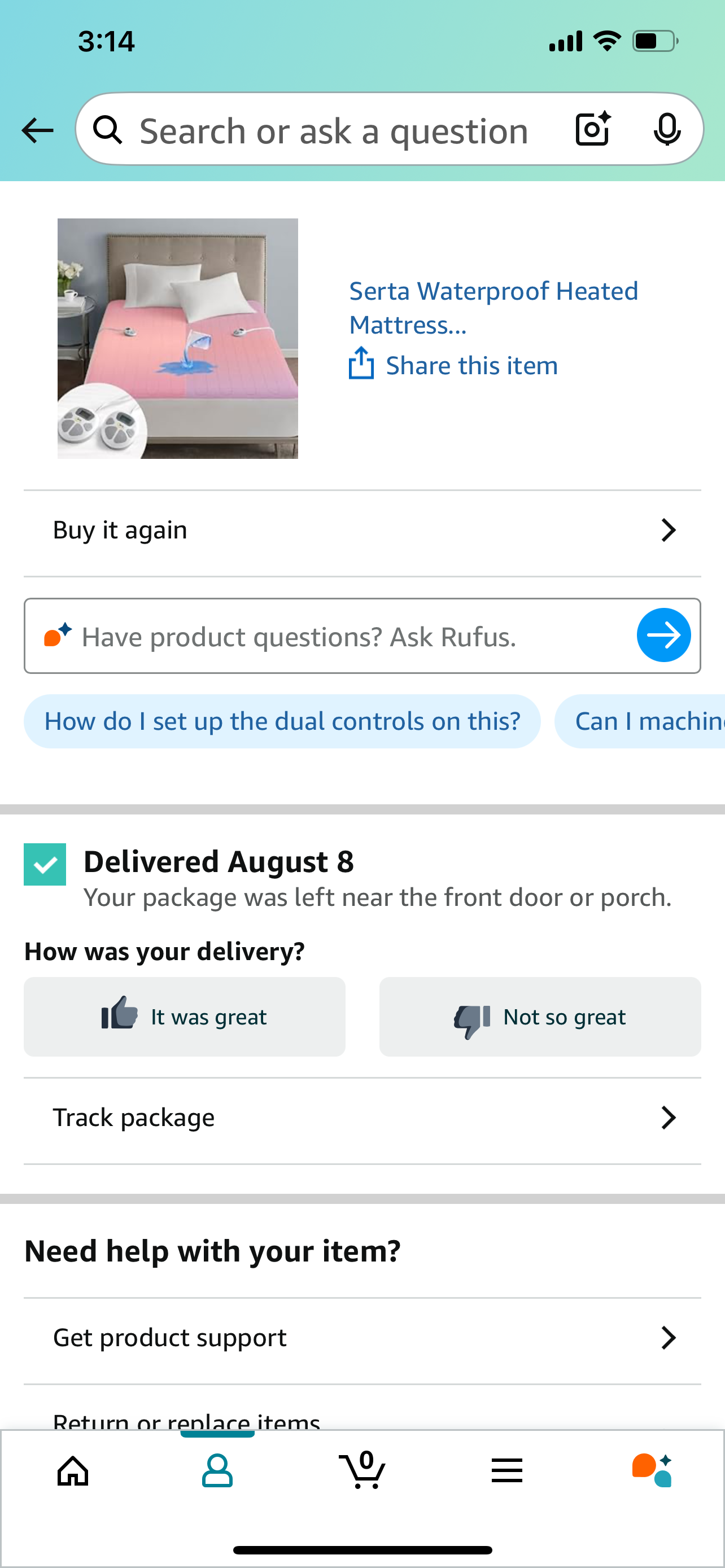Ask "How do I set up the dual controls"

coord(282,721)
